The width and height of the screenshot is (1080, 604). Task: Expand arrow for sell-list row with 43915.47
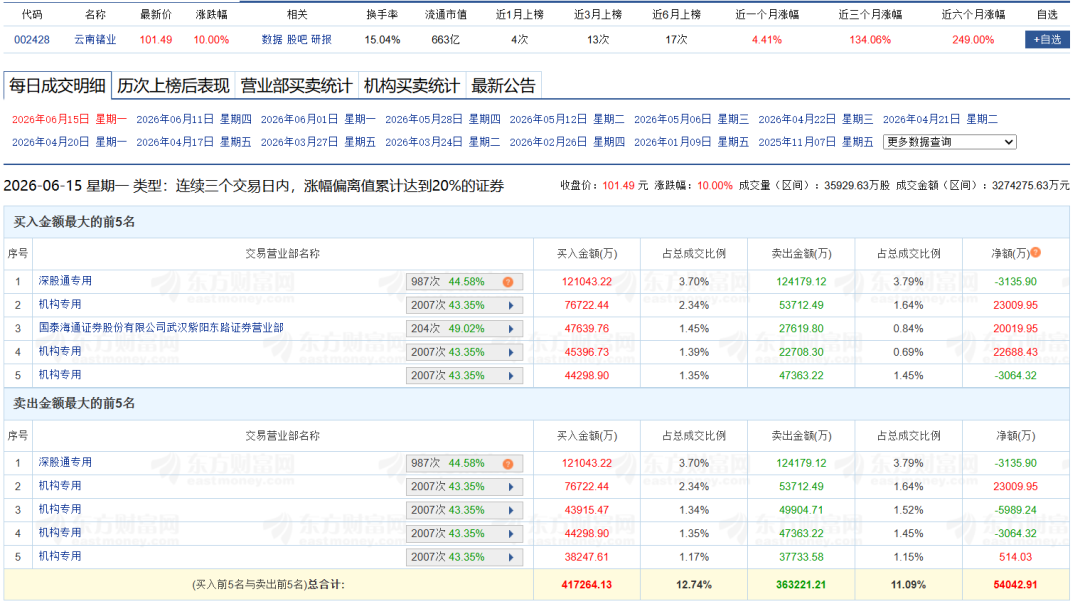pyautogui.click(x=511, y=510)
